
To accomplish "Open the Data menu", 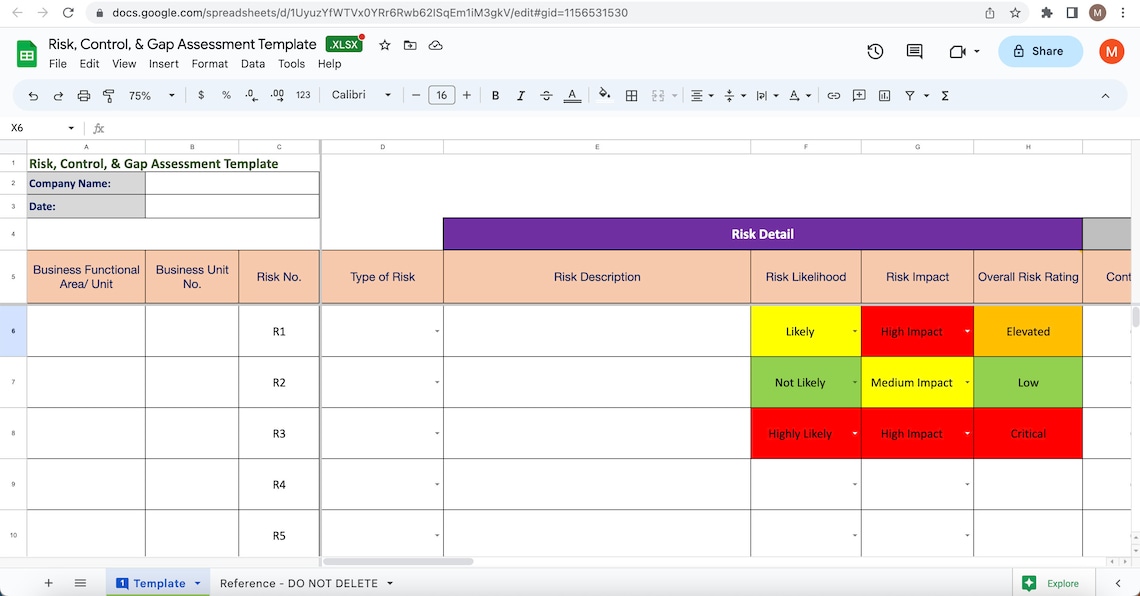I will point(252,64).
